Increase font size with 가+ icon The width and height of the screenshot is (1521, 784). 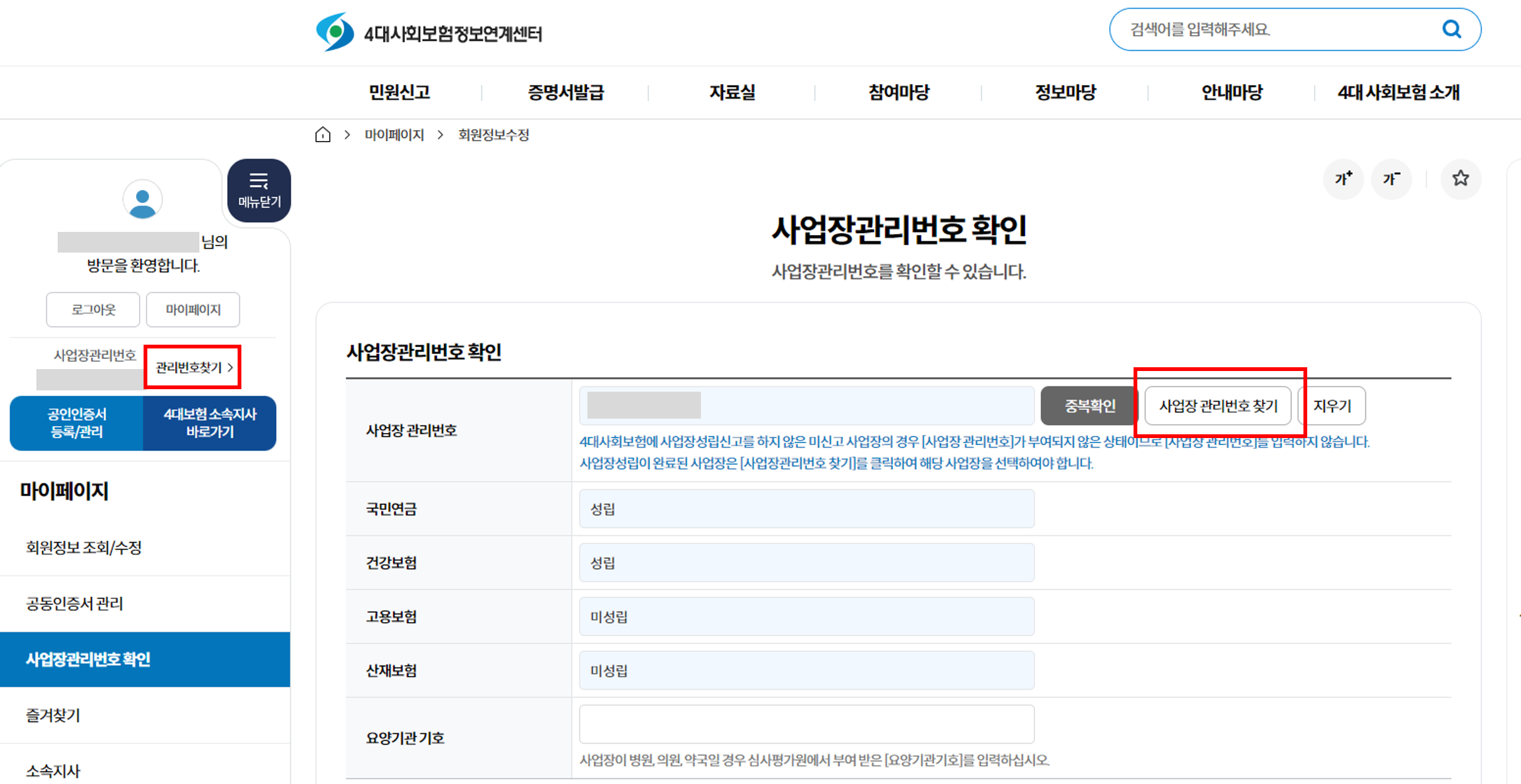1343,179
